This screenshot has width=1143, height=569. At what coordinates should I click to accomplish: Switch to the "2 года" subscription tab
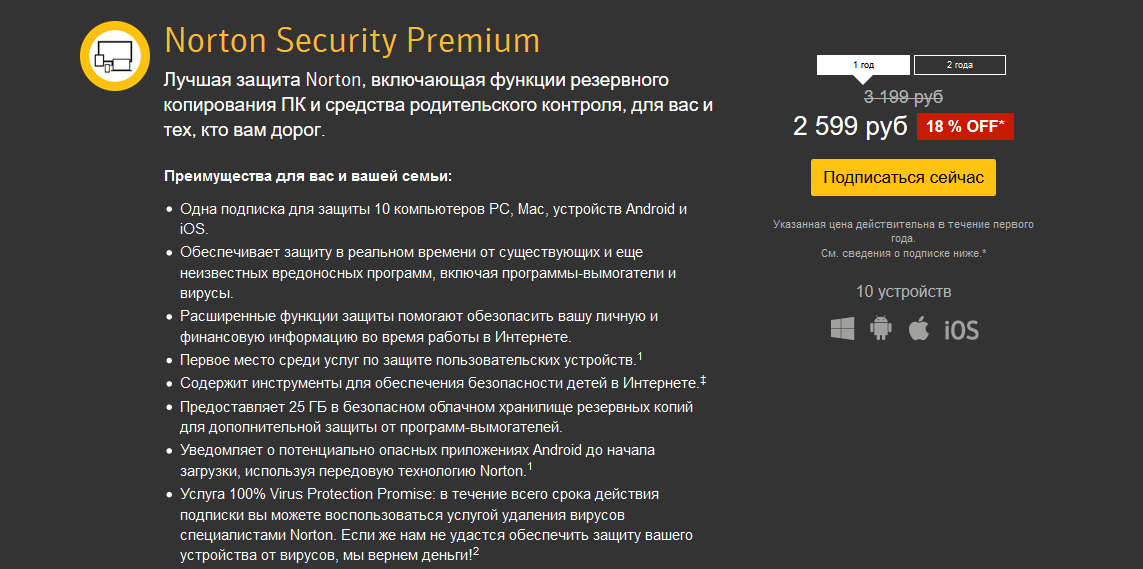(959, 65)
